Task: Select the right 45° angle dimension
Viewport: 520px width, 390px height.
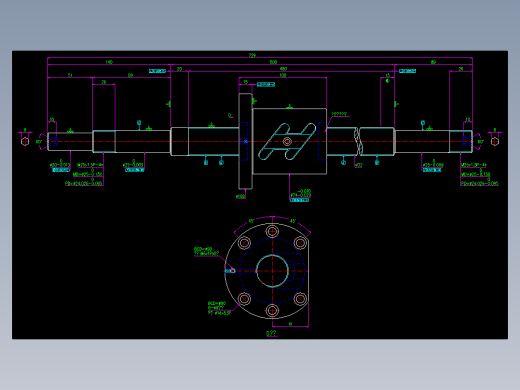Action: (293, 221)
